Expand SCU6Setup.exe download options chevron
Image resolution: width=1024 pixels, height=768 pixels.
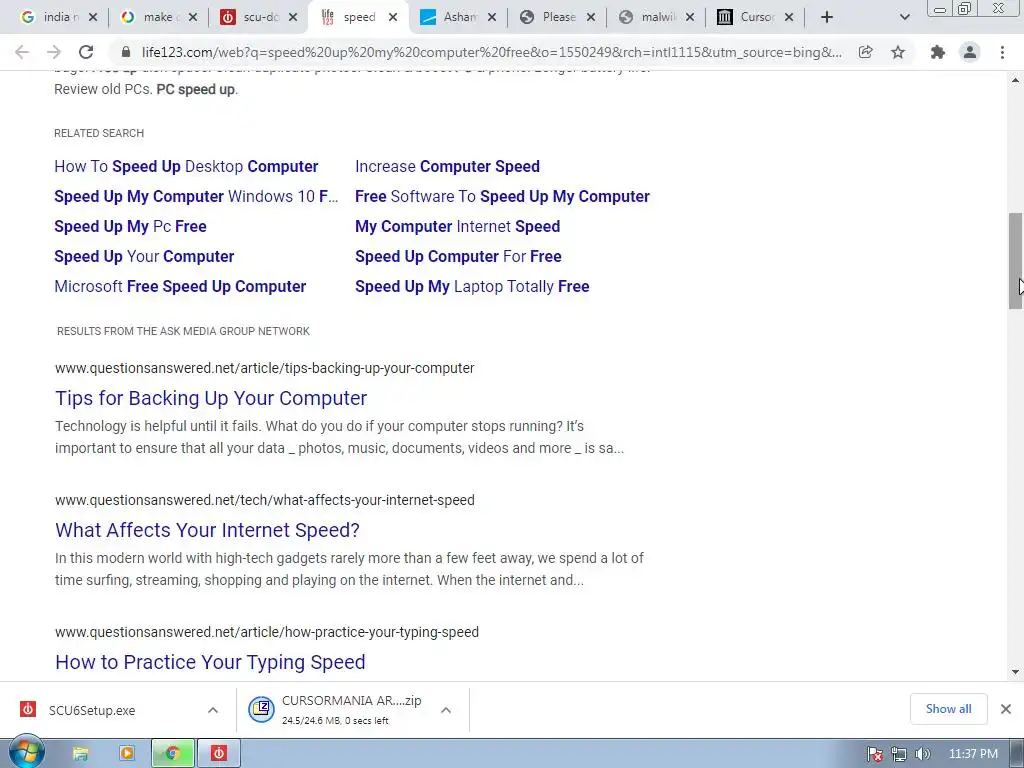tap(213, 710)
